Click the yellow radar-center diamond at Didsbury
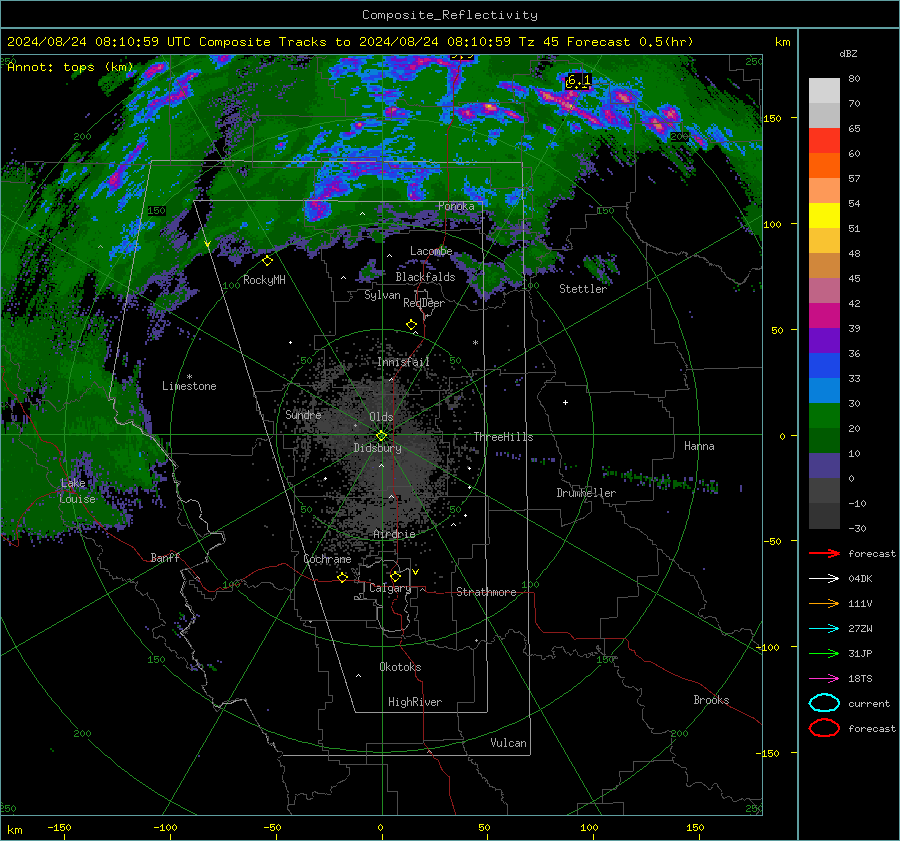 (x=382, y=436)
